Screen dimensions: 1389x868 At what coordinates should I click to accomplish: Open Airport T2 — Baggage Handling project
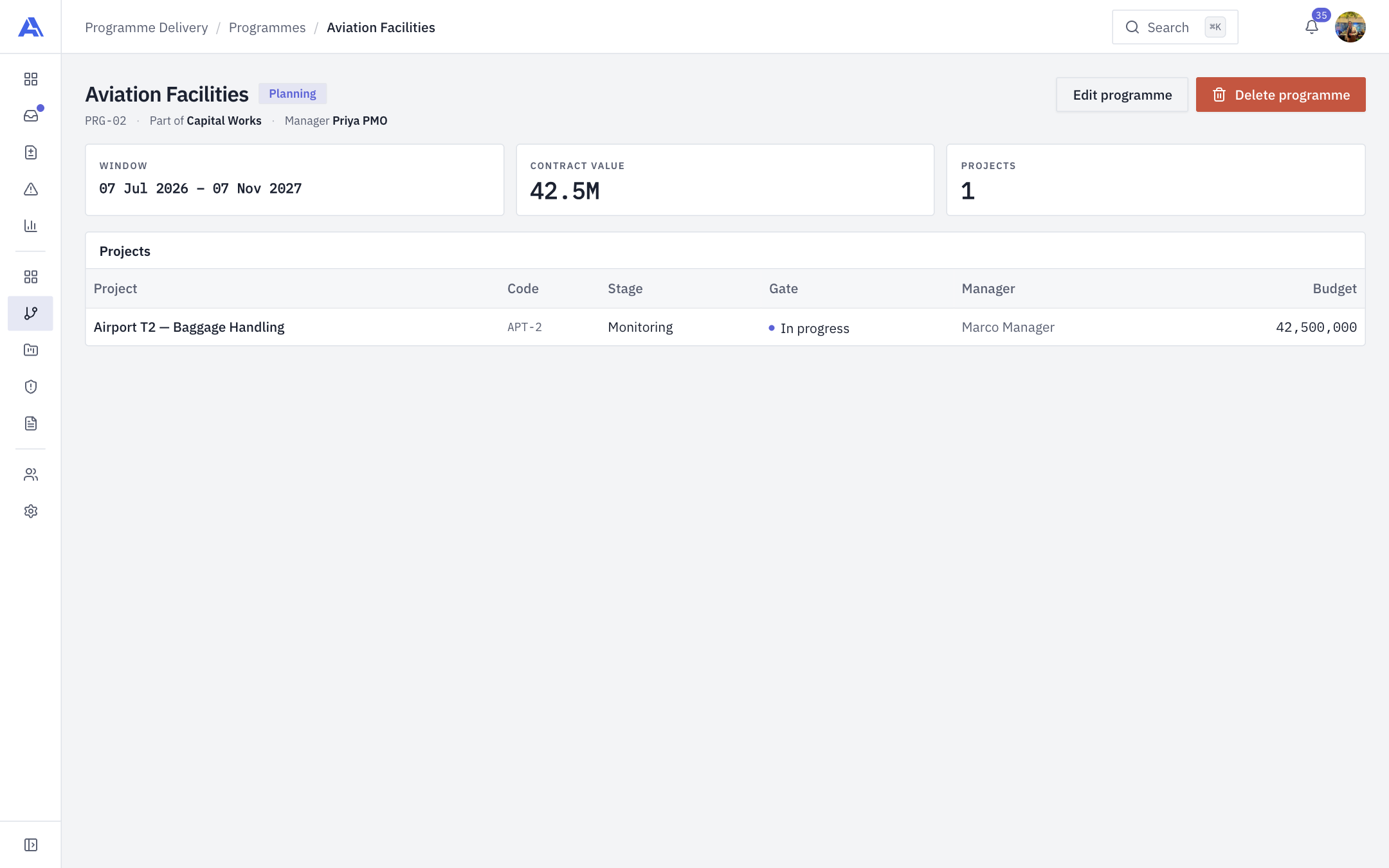point(189,327)
